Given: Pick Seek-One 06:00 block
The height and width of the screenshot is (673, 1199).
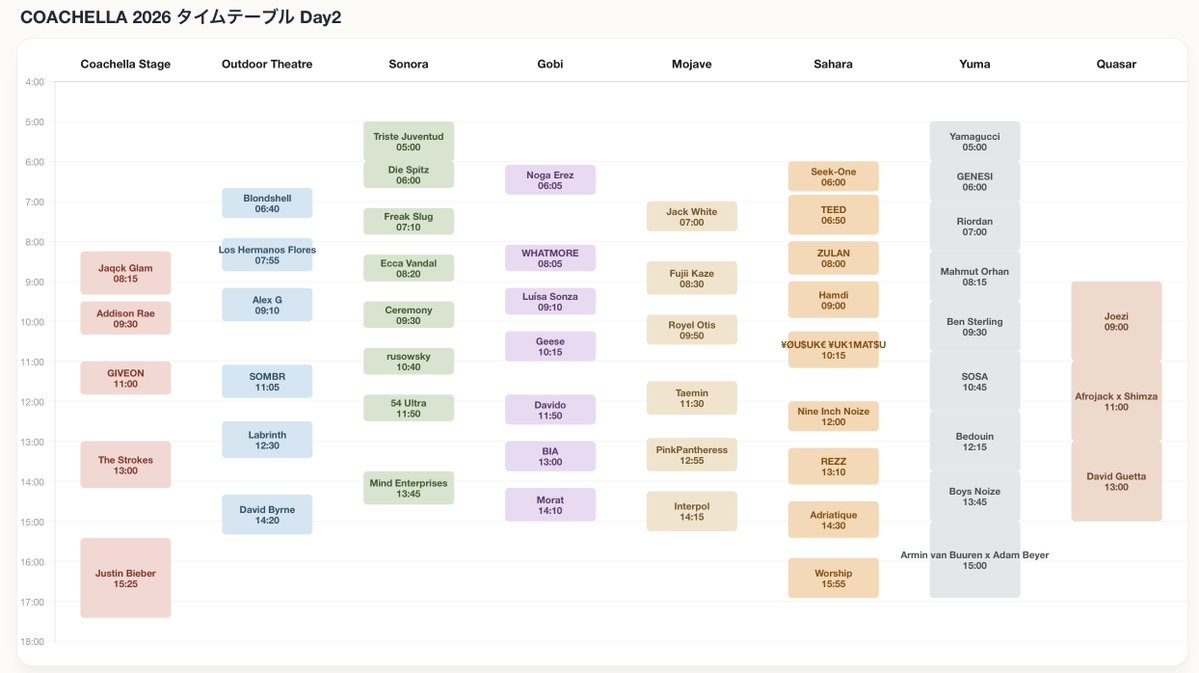Looking at the screenshot, I should click(x=833, y=177).
